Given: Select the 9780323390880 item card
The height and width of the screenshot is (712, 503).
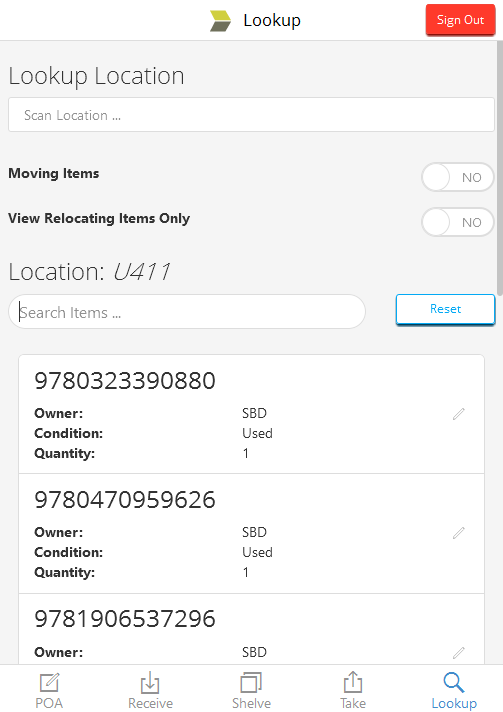Looking at the screenshot, I should 252,415.
